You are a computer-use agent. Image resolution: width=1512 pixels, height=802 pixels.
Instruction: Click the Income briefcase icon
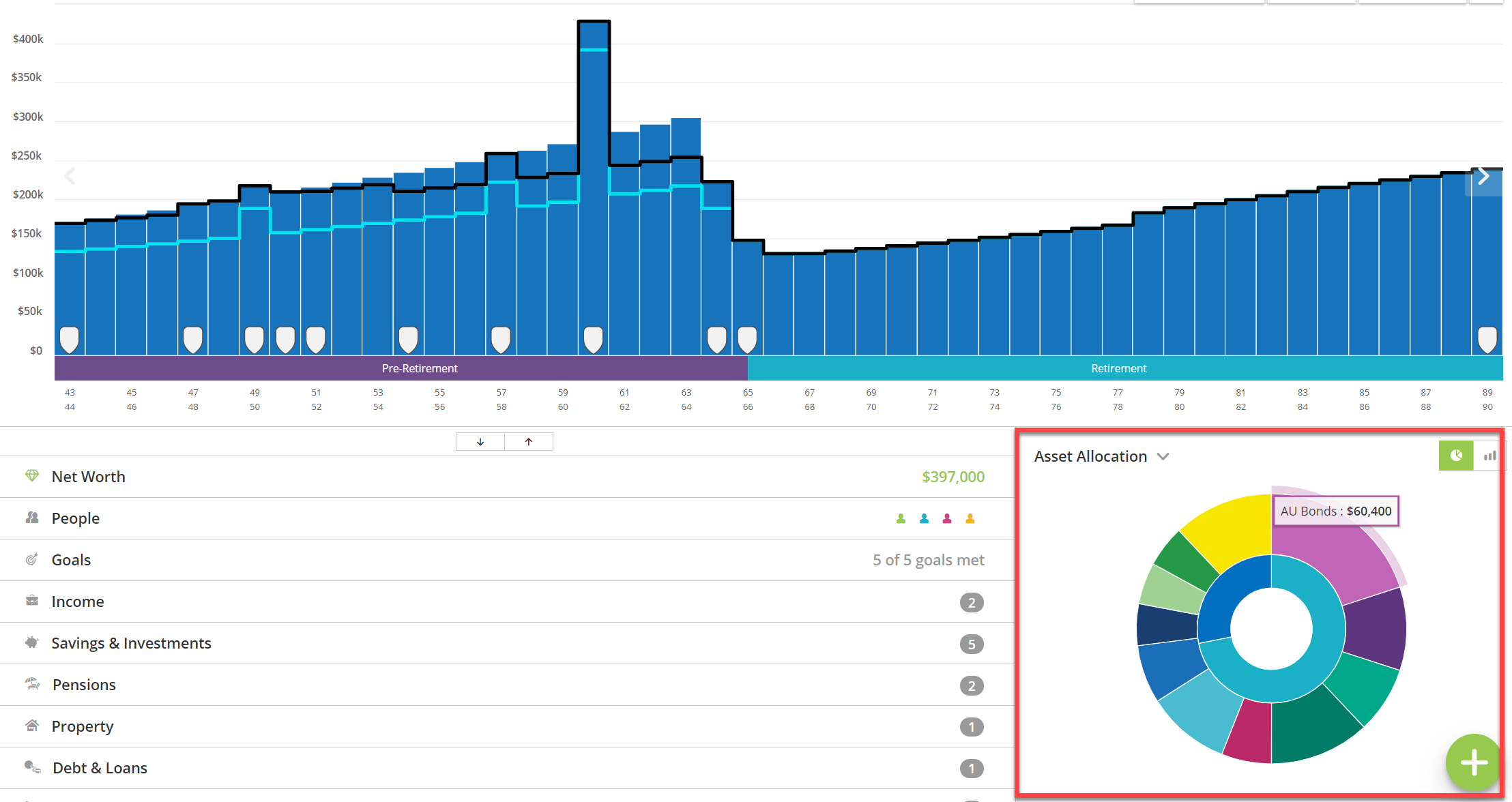32,601
